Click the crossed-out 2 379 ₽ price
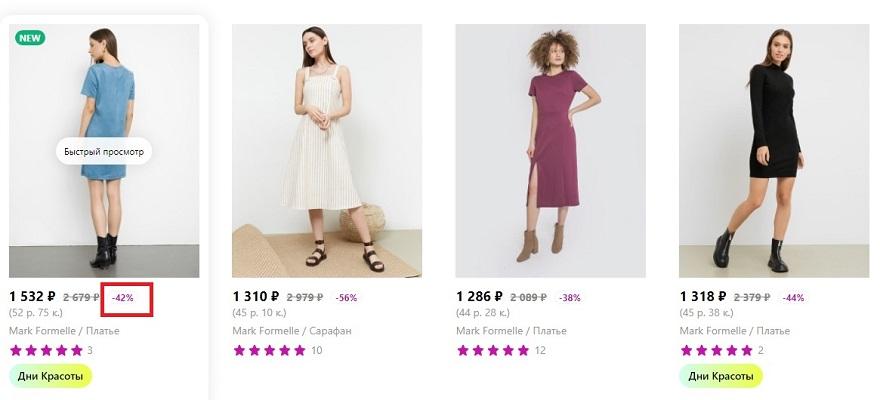This screenshot has width=880, height=400. [x=752, y=298]
